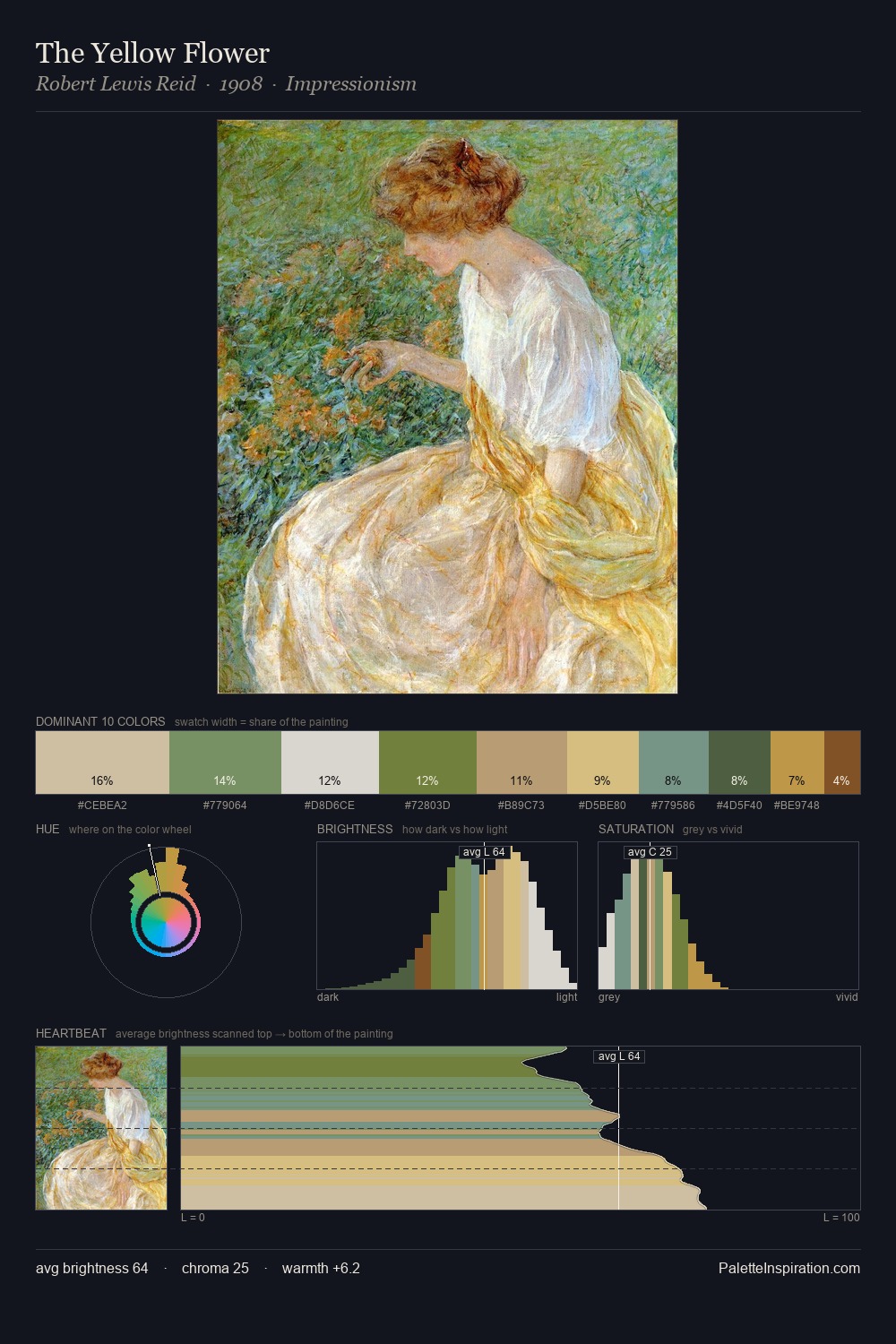Image resolution: width=896 pixels, height=1344 pixels.
Task: Click the 'avg brightness 64' footer stat
Action: [92, 1268]
